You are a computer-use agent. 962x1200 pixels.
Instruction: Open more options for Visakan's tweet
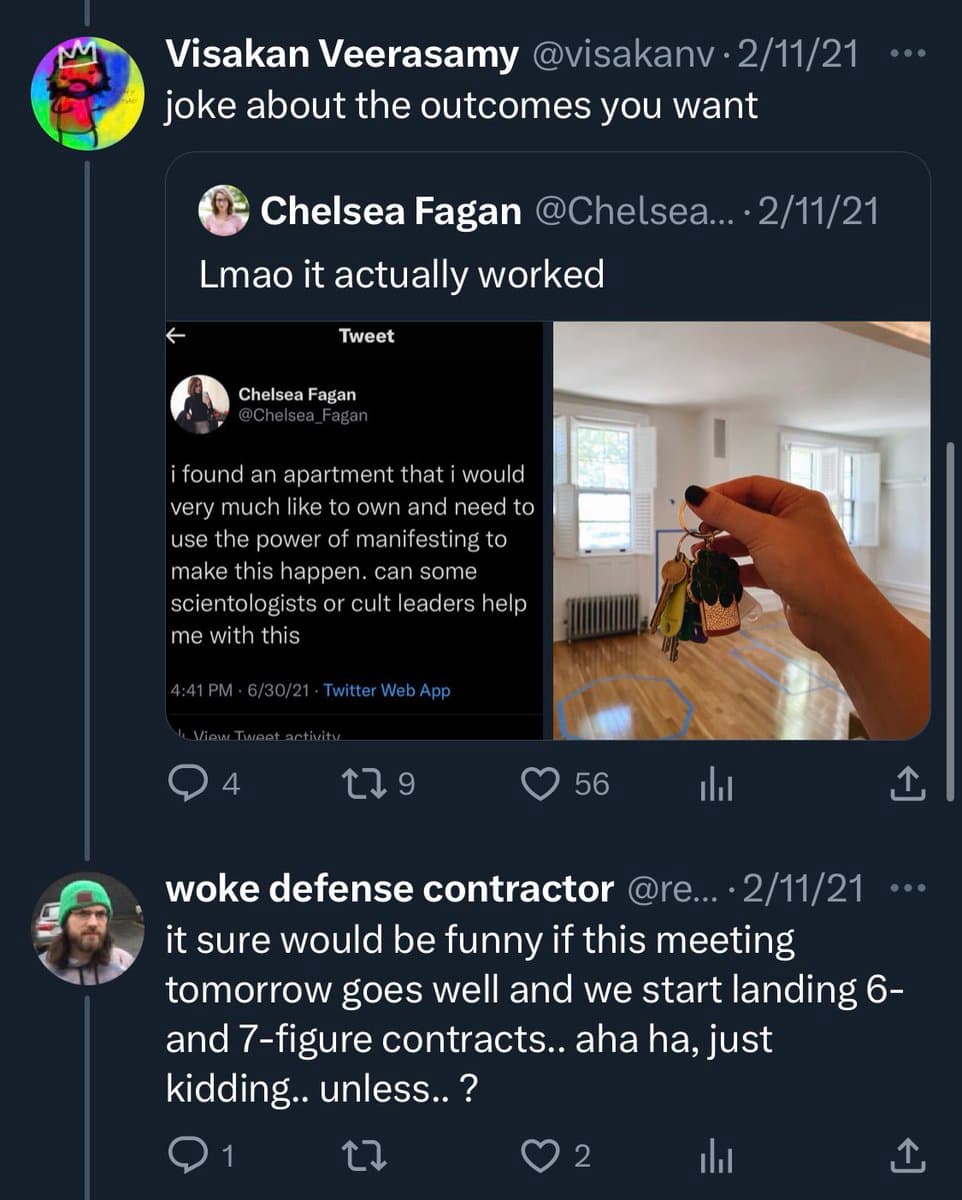(907, 55)
